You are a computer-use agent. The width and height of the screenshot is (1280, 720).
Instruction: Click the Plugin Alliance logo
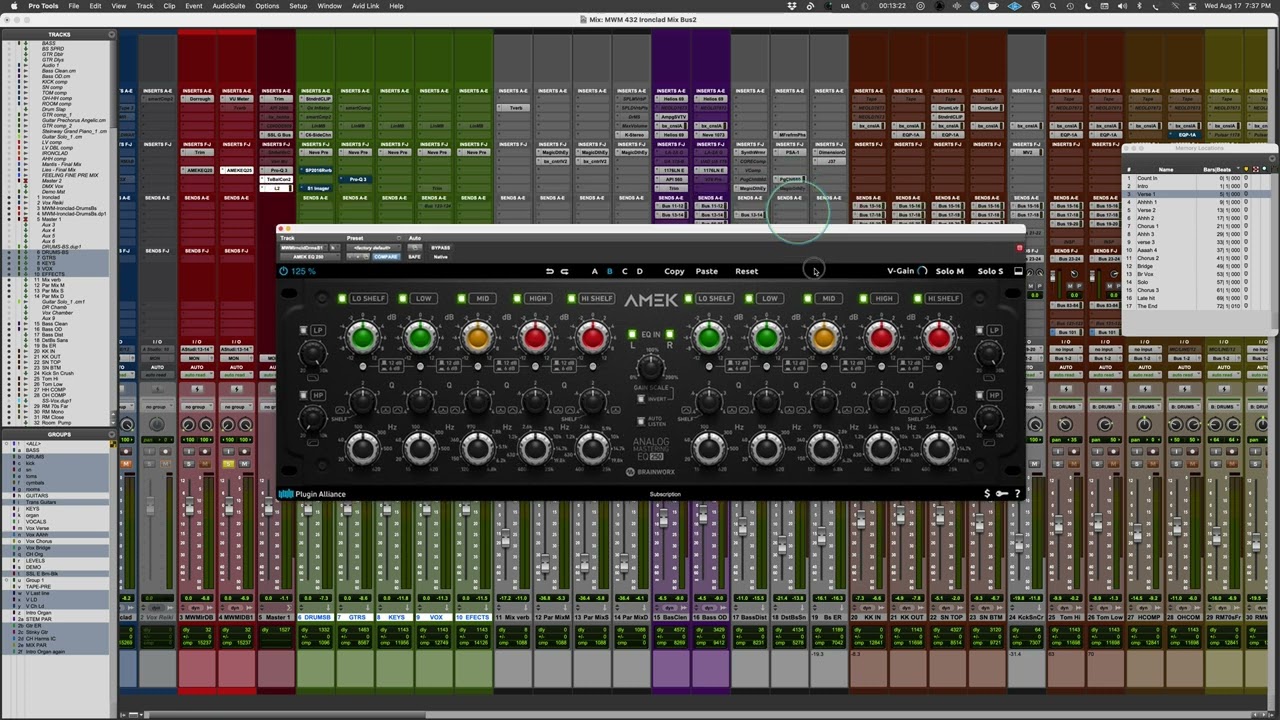pyautogui.click(x=312, y=494)
